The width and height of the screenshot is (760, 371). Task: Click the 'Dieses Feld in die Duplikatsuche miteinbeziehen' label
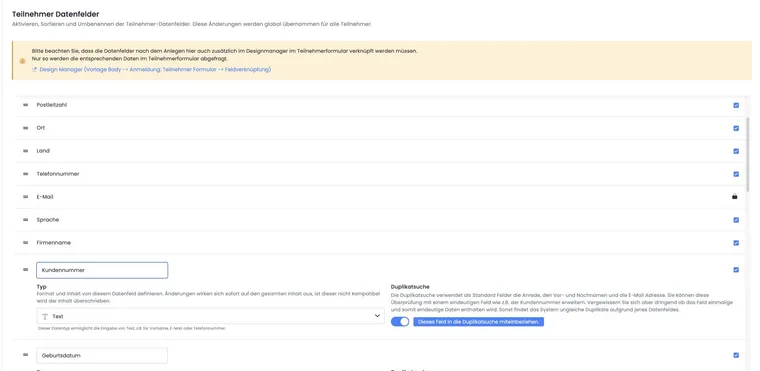(x=478, y=322)
